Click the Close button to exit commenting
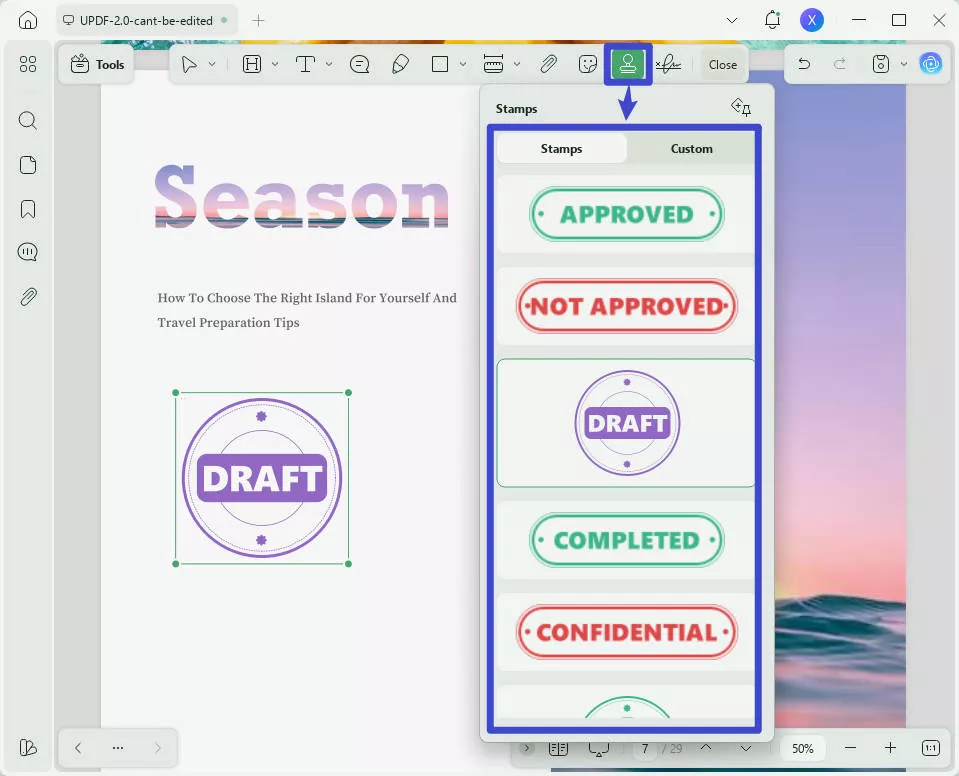Viewport: 959px width, 776px height. click(722, 63)
